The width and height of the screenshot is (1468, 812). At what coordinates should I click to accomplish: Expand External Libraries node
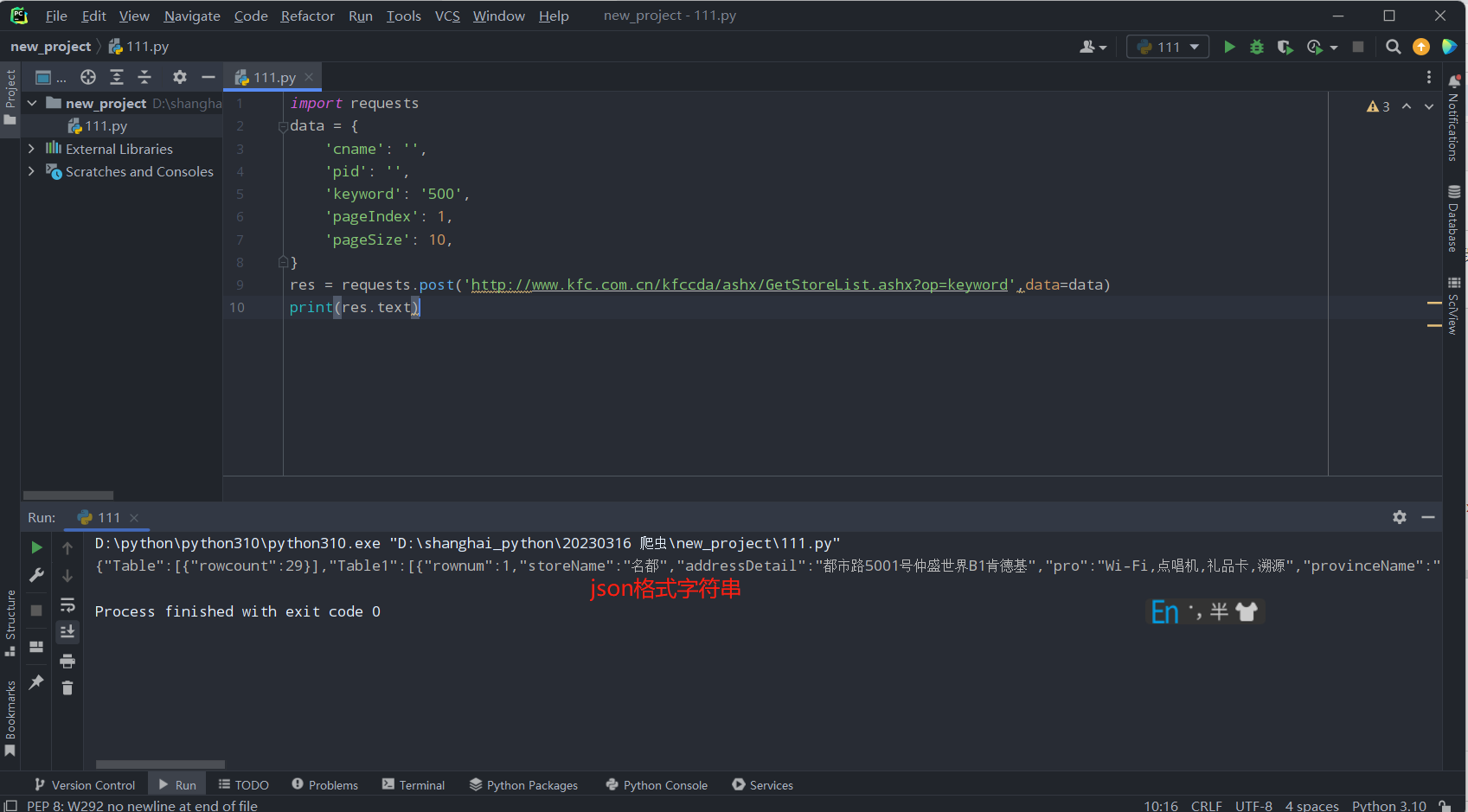32,149
